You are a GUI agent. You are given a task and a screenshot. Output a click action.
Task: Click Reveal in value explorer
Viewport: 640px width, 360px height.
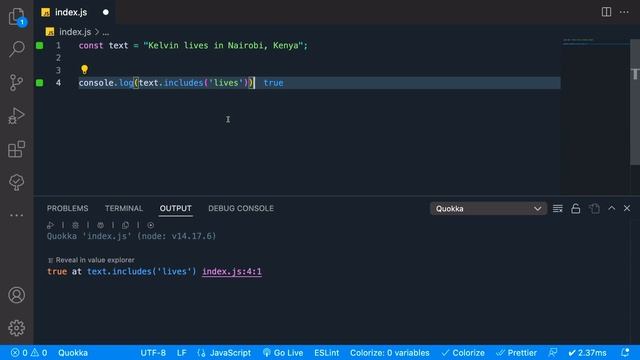click(x=95, y=260)
